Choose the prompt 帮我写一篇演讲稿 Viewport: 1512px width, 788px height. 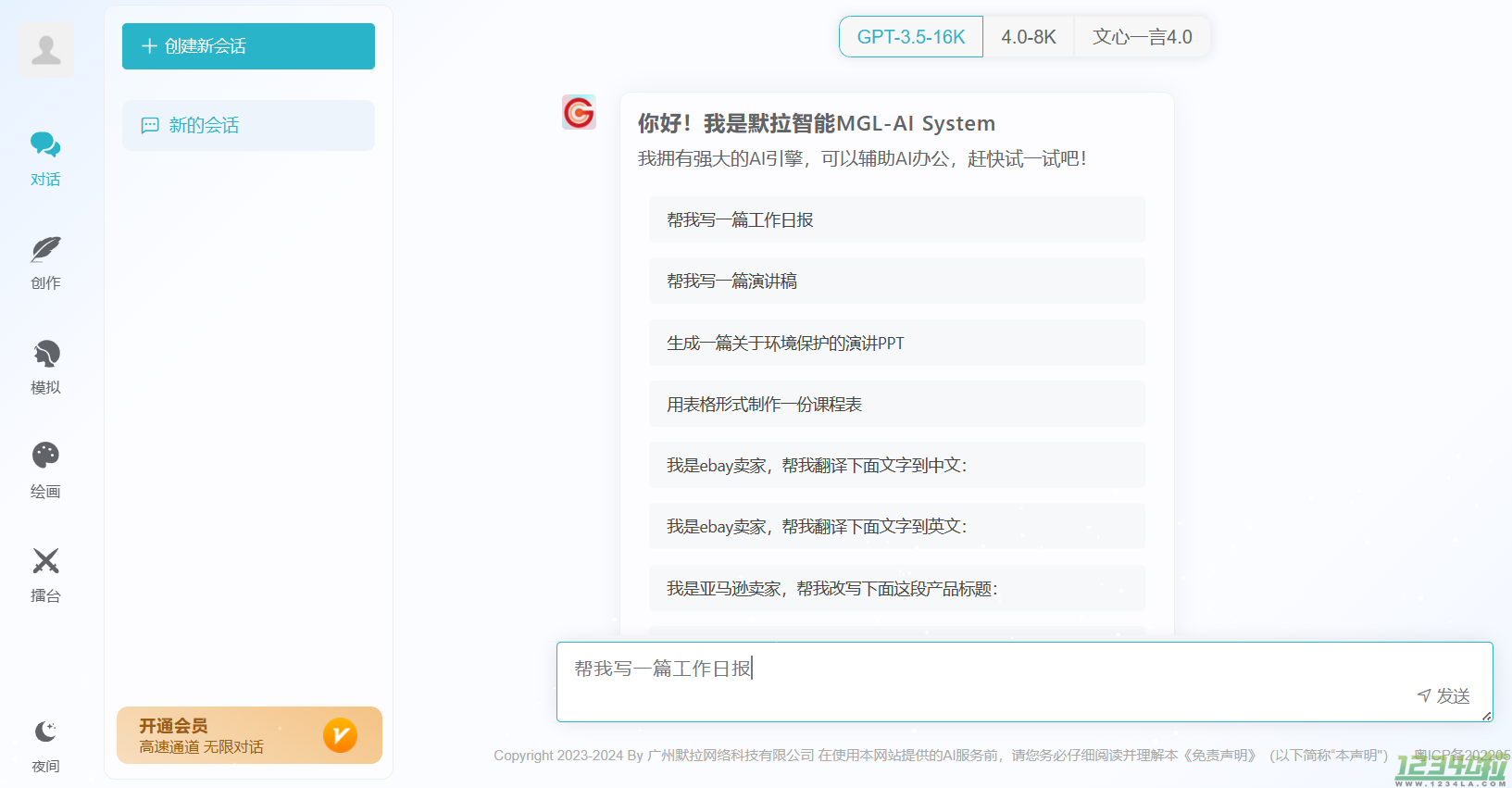[x=896, y=281]
